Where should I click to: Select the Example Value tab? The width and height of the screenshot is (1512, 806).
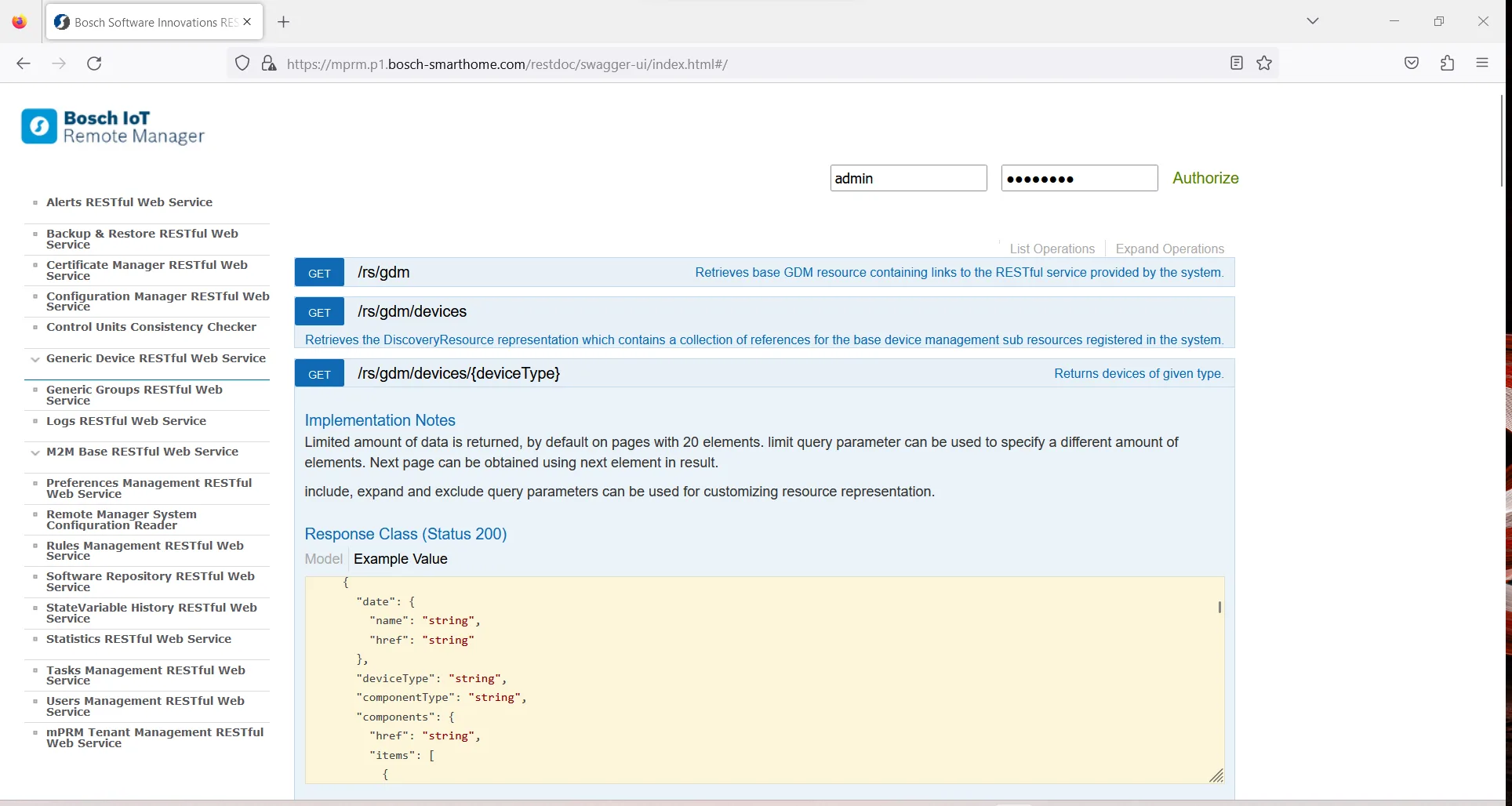(400, 559)
